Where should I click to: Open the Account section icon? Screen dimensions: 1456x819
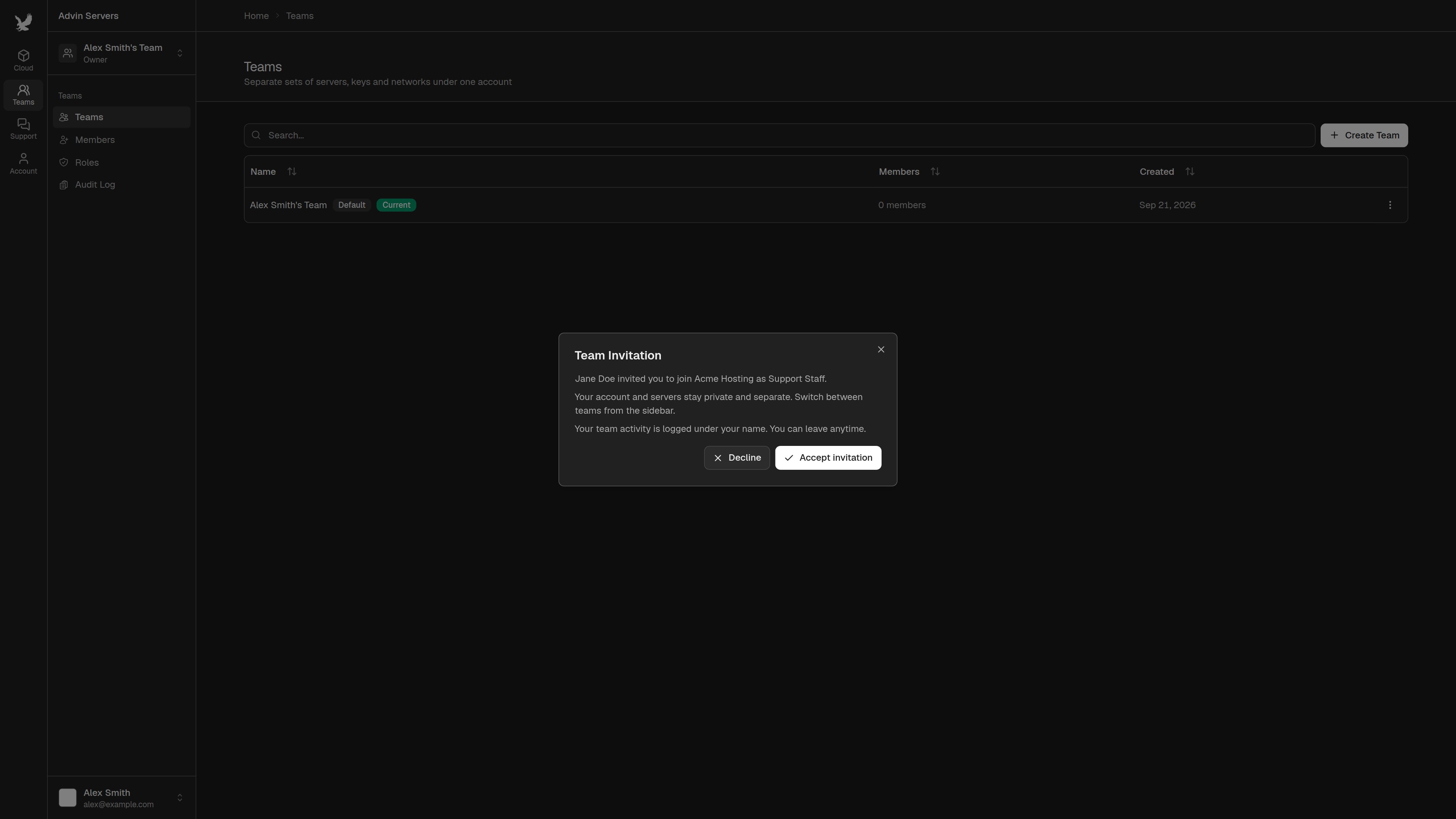(x=23, y=164)
